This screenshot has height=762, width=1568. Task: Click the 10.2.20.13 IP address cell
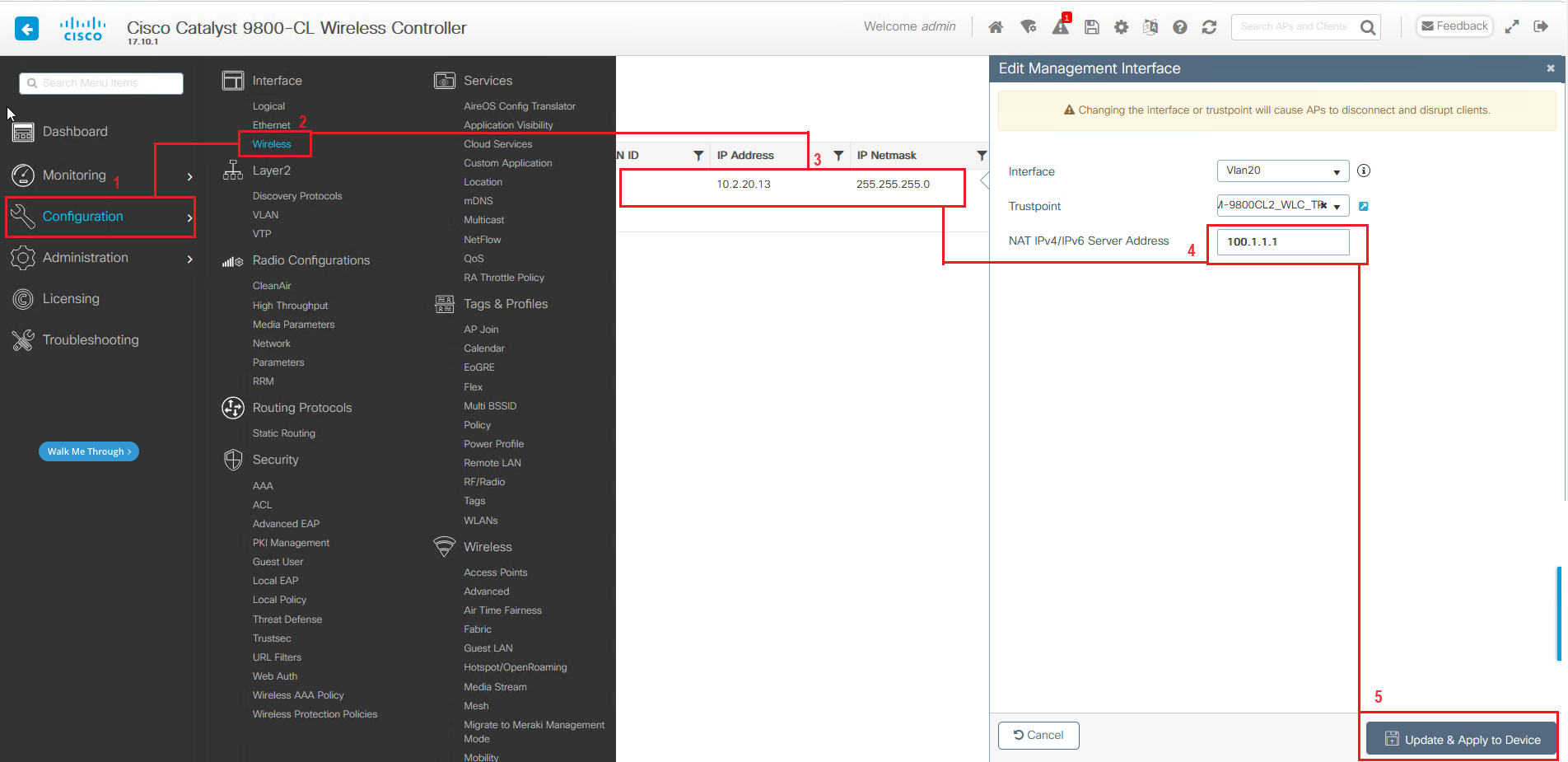coord(744,185)
